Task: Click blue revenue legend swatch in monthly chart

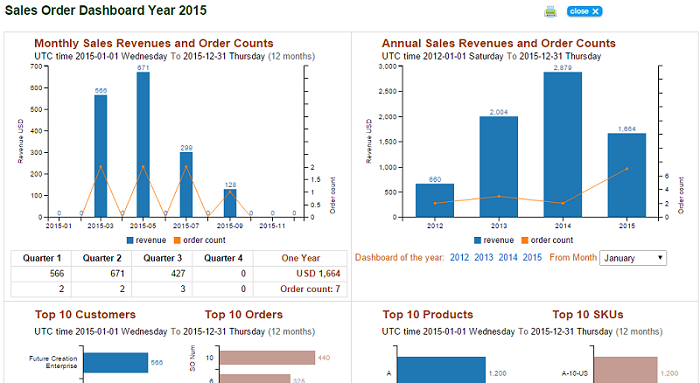Action: [x=130, y=241]
